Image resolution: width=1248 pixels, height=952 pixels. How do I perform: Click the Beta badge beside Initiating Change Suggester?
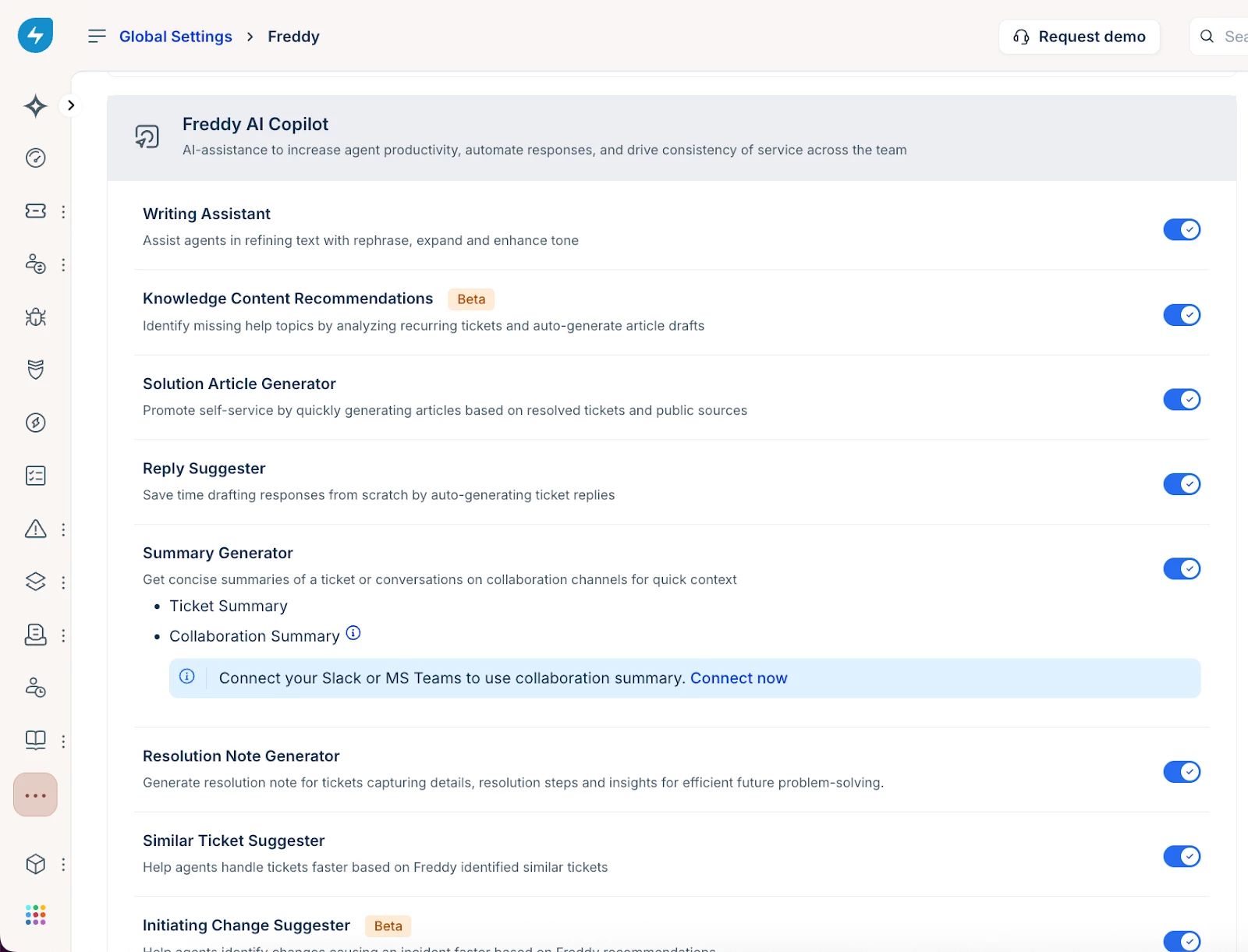tap(388, 925)
